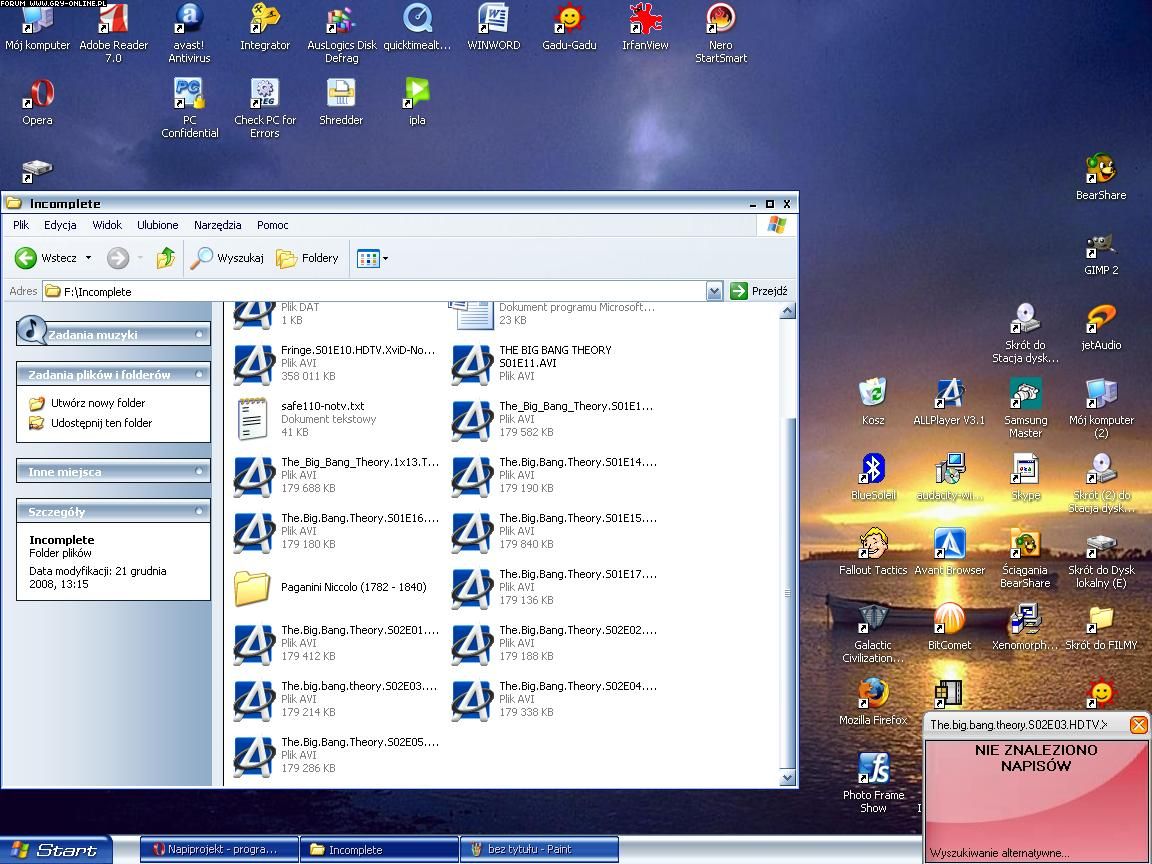The width and height of the screenshot is (1152, 864).
Task: Select the Fringe.S01E10.HDTV.XviD file
Action: click(335, 363)
